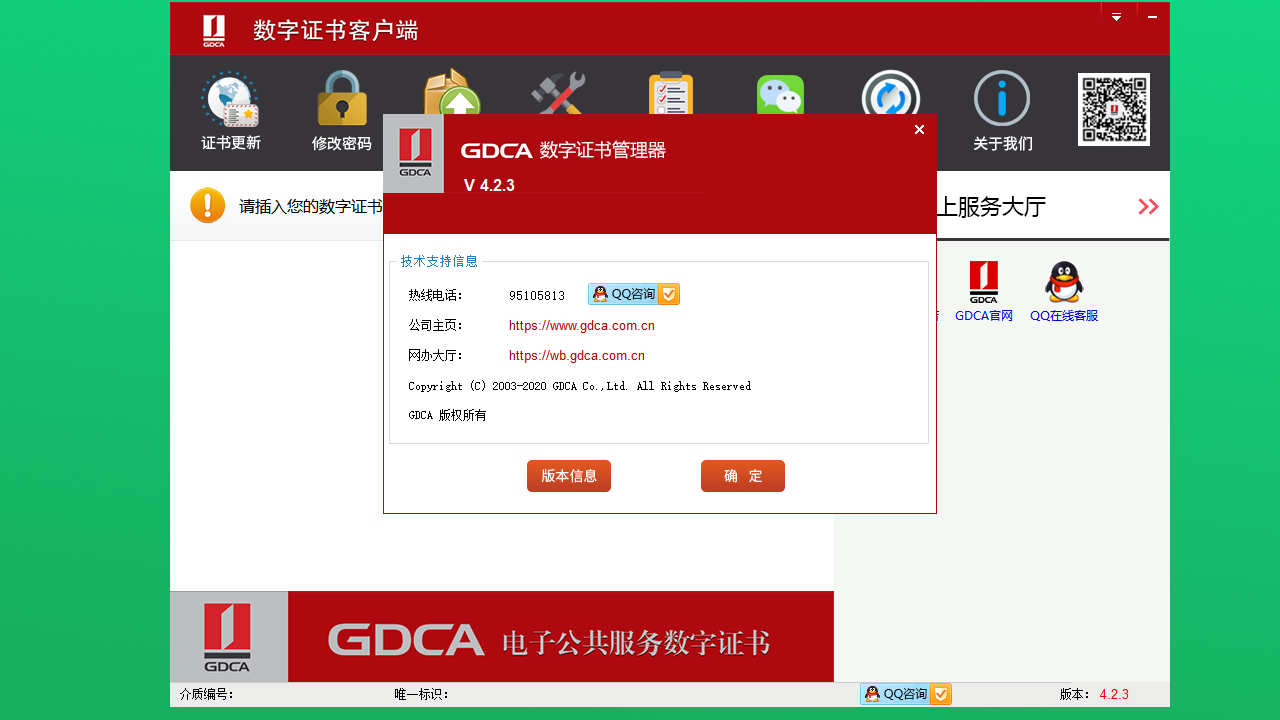Expand the yellow dropdown next to QQ咨询 in dialog
The image size is (1280, 720).
pos(668,294)
